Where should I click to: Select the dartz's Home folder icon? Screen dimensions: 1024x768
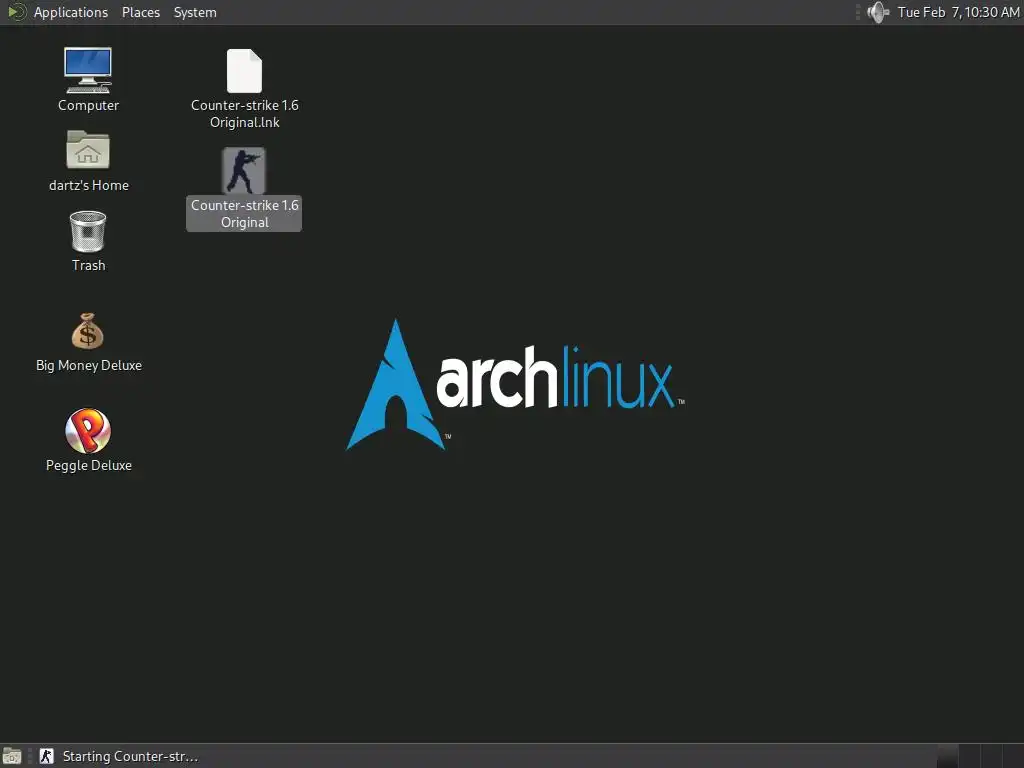[88, 150]
